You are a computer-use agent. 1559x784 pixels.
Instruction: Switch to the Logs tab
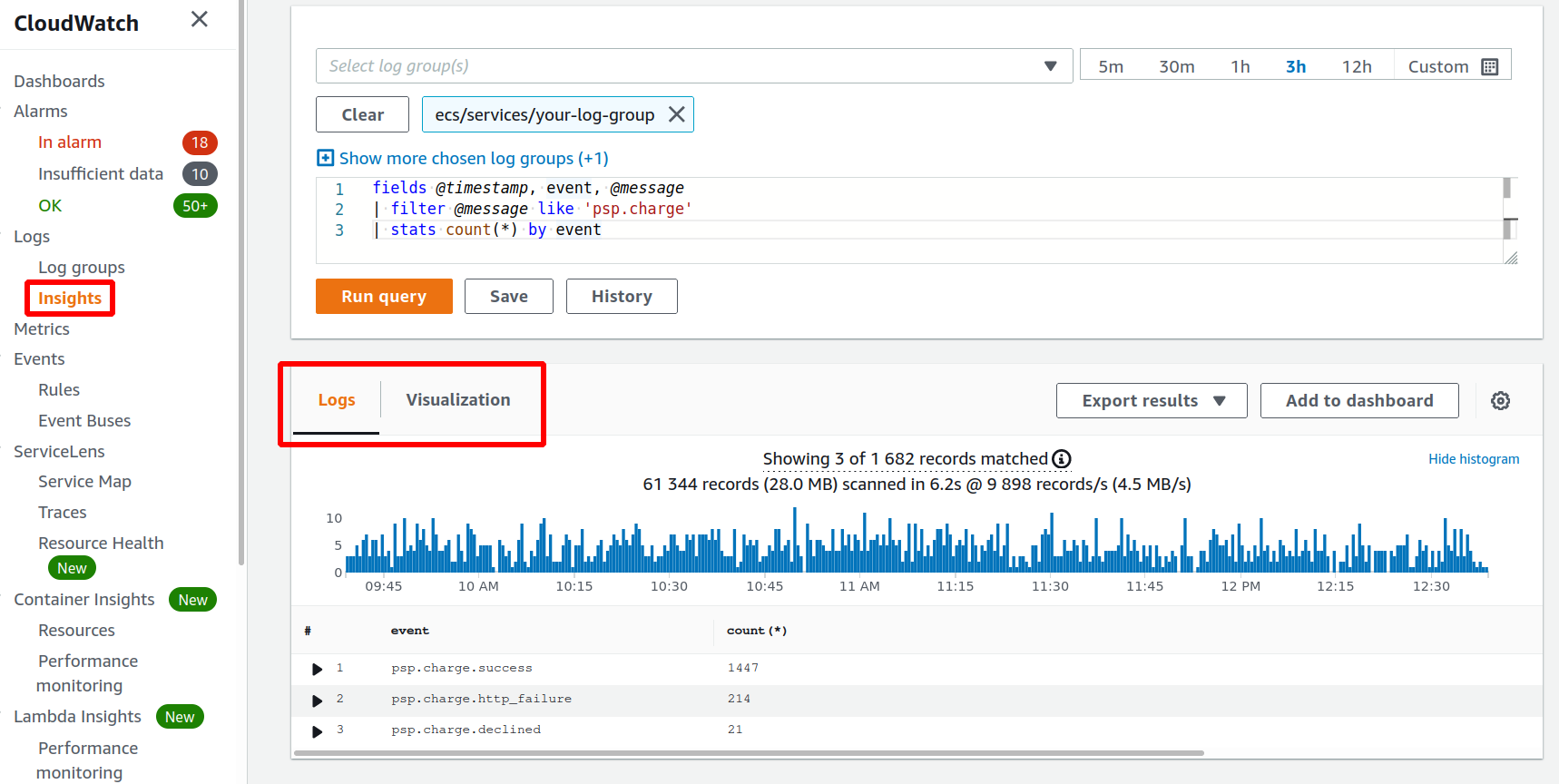pyautogui.click(x=337, y=400)
